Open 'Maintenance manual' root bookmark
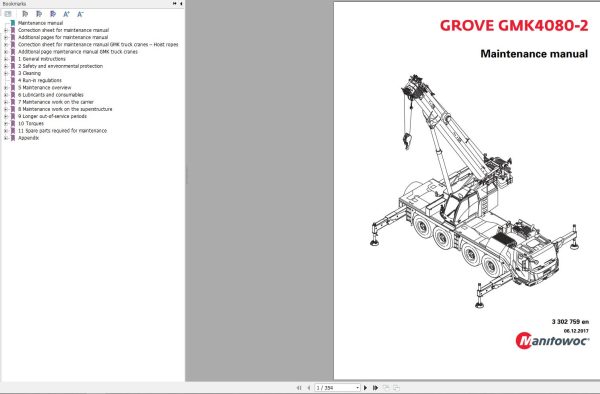This screenshot has width=600, height=394. [40, 23]
